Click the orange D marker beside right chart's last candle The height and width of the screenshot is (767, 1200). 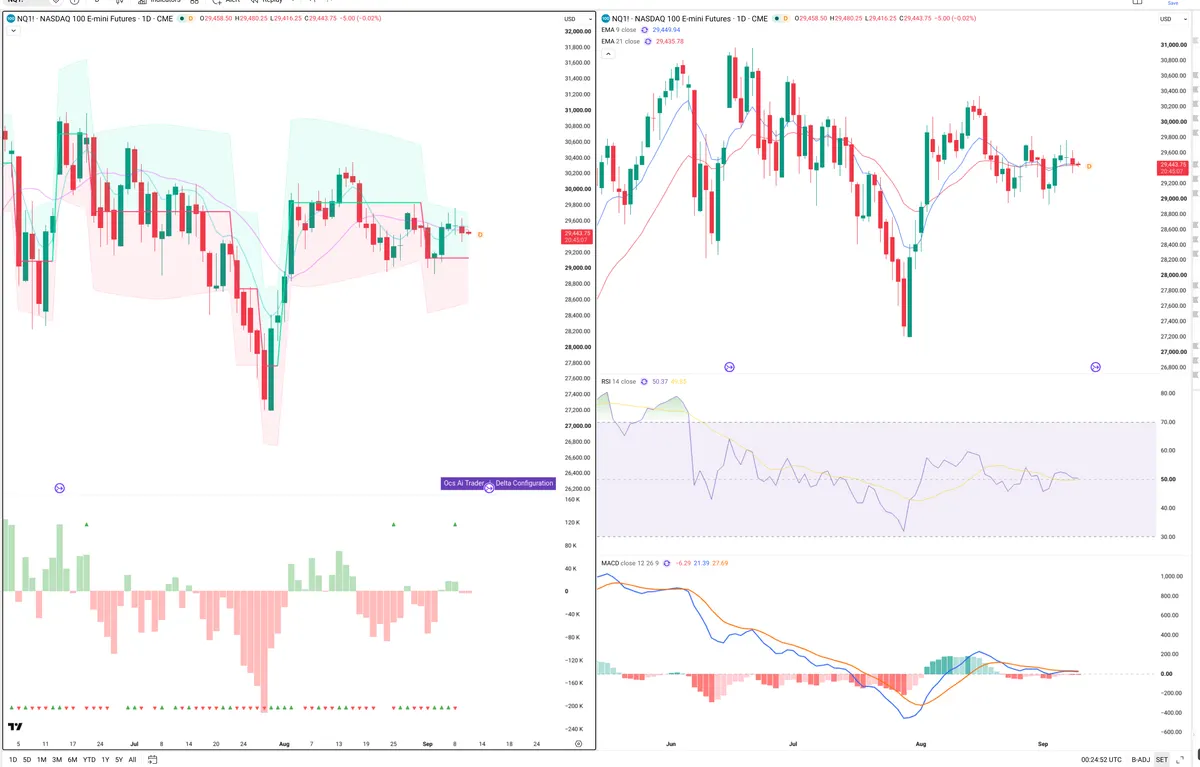[1088, 166]
